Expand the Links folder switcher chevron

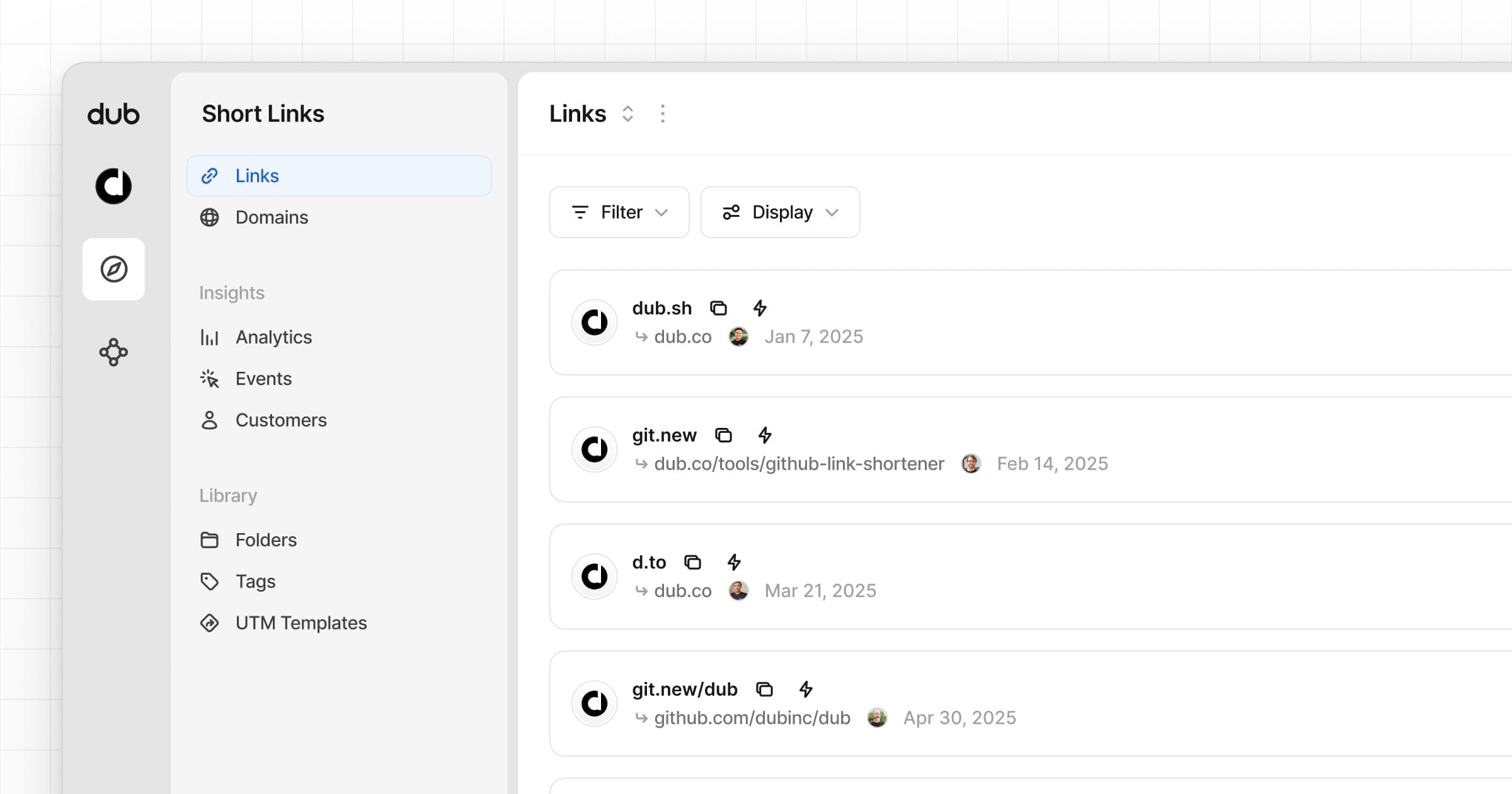[x=627, y=113]
